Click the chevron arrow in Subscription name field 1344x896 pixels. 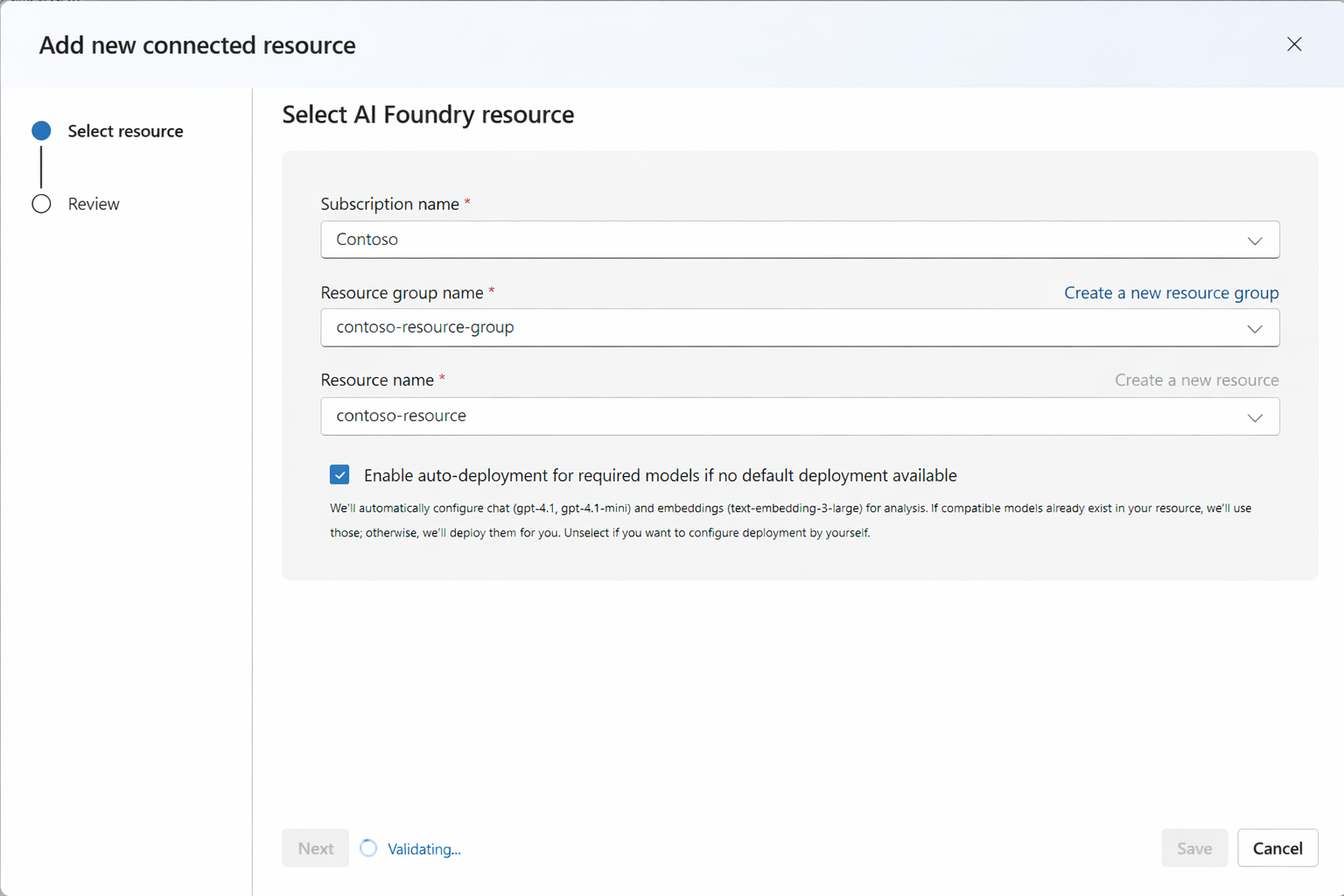click(x=1255, y=241)
